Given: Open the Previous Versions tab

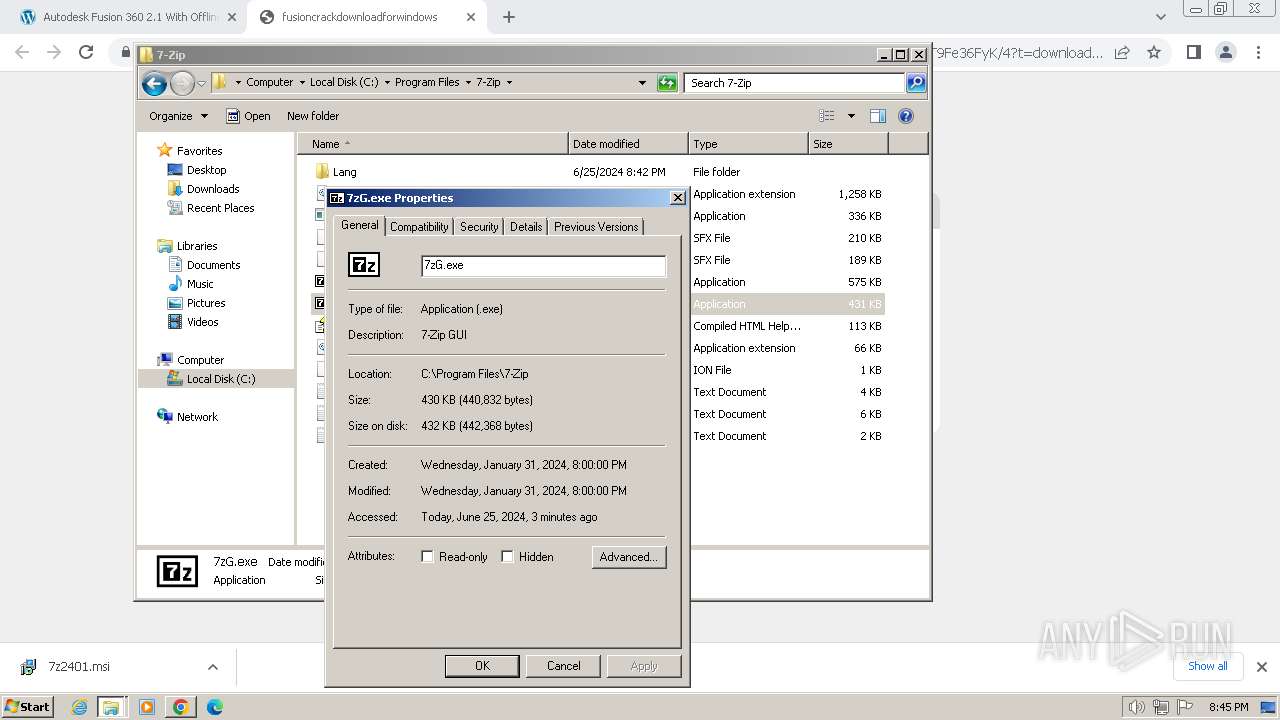Looking at the screenshot, I should [x=596, y=227].
